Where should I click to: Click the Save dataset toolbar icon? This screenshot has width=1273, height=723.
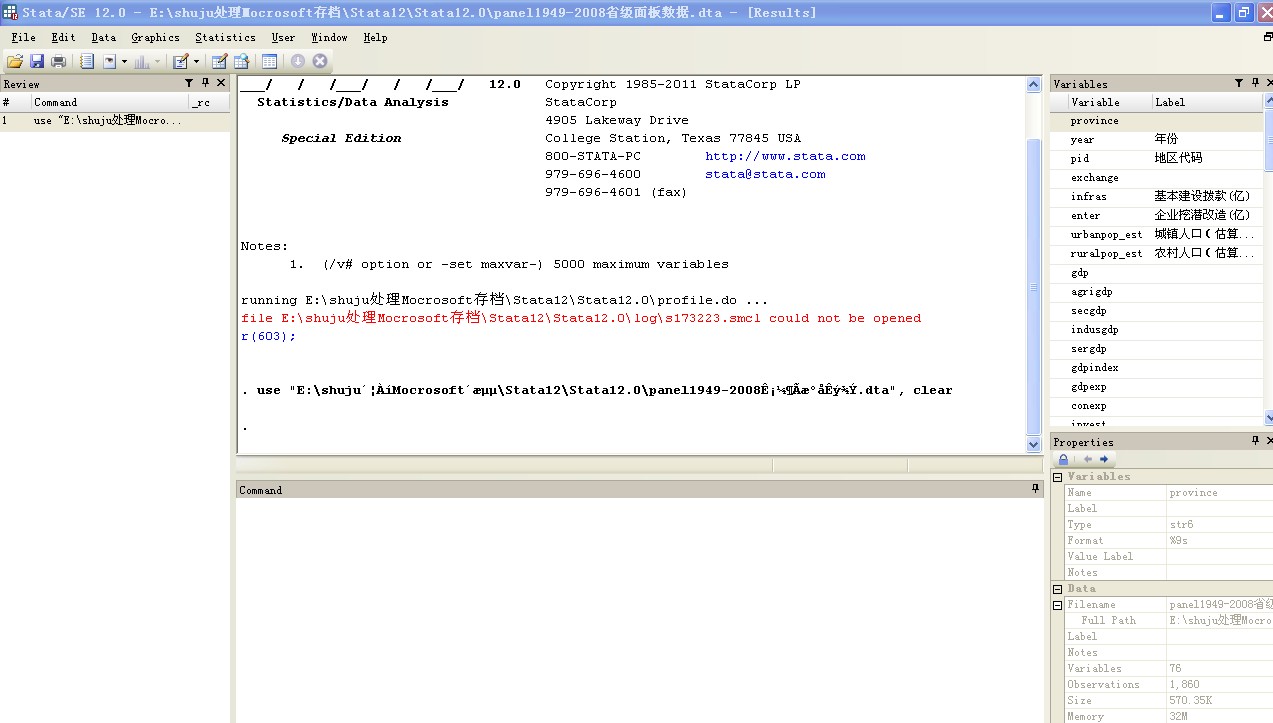[x=37, y=61]
